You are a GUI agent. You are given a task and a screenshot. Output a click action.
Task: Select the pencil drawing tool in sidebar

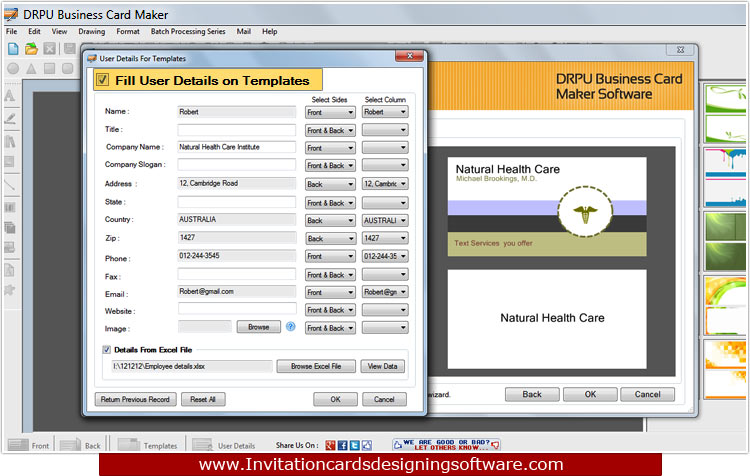(10, 118)
